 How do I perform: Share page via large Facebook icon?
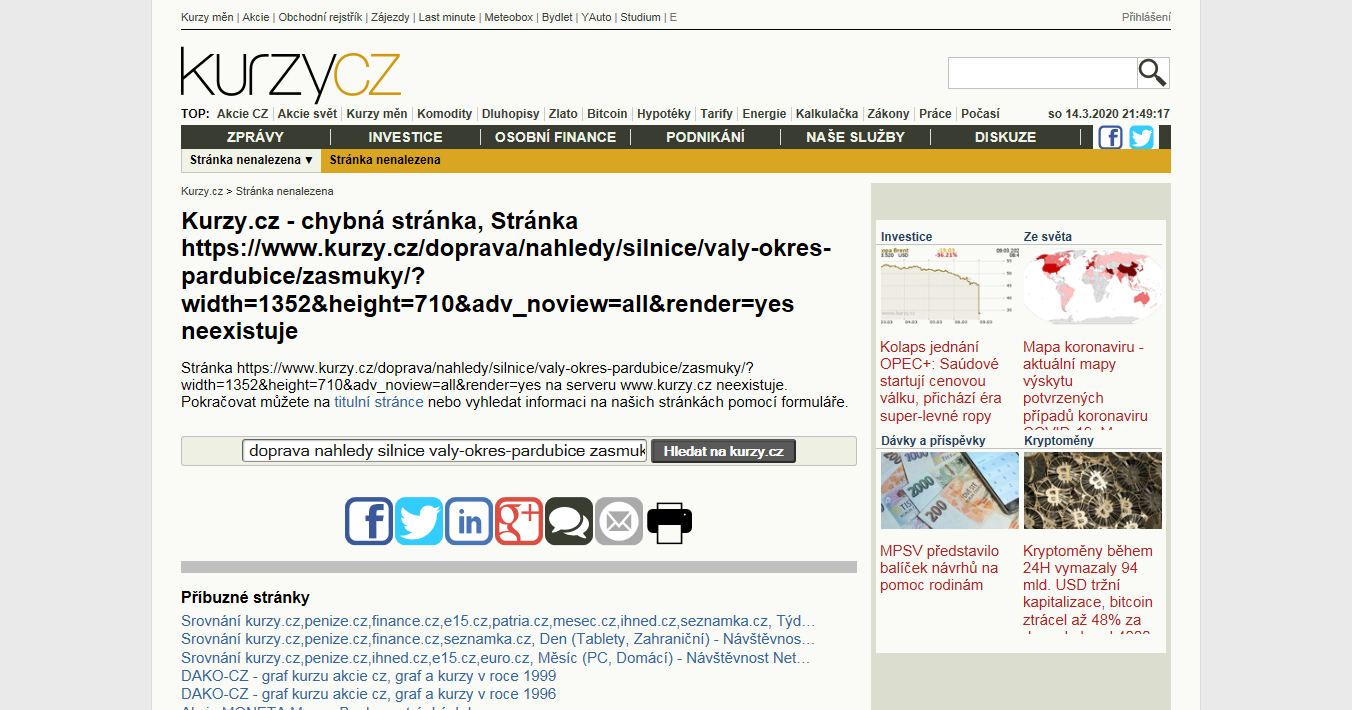point(369,521)
